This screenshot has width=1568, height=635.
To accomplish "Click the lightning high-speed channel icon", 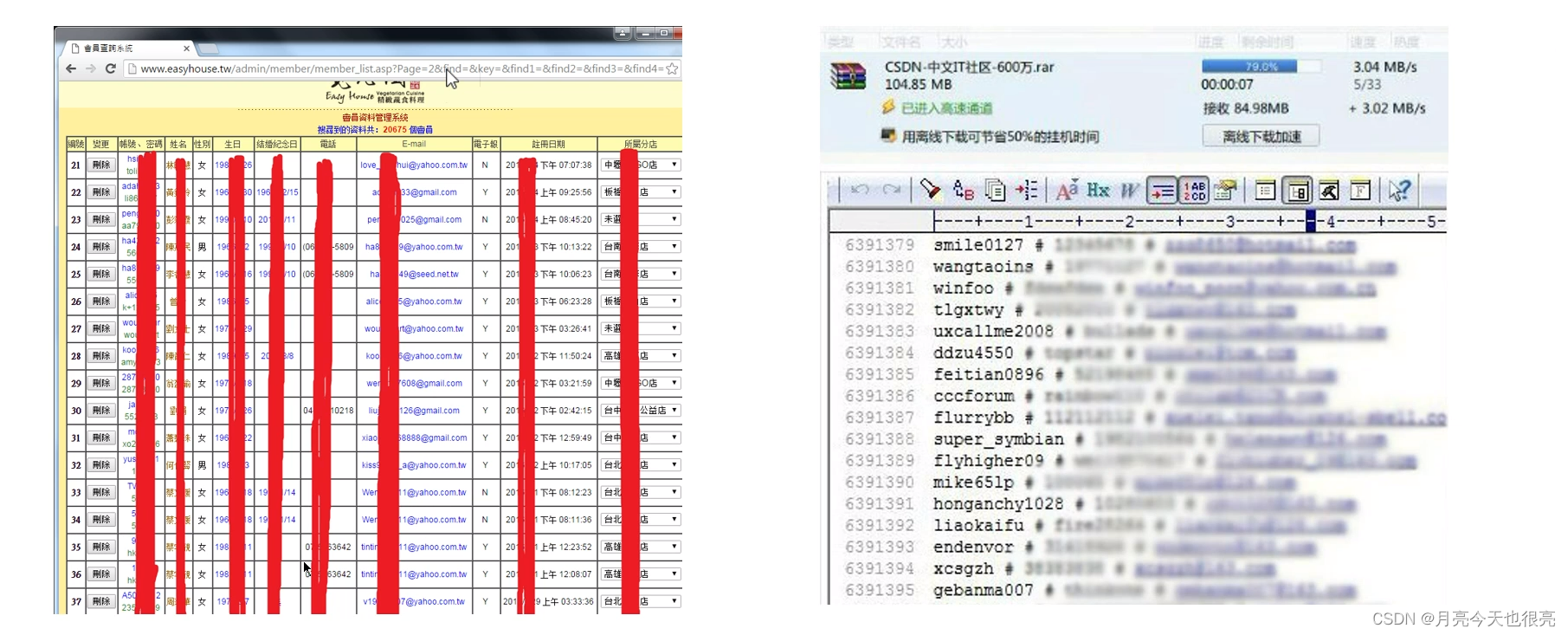I will point(888,107).
